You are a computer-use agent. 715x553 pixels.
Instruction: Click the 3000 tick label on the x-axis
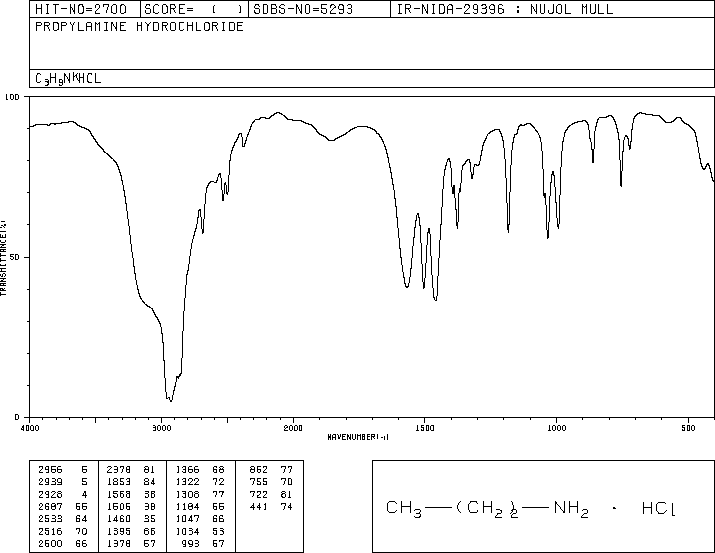(x=161, y=428)
